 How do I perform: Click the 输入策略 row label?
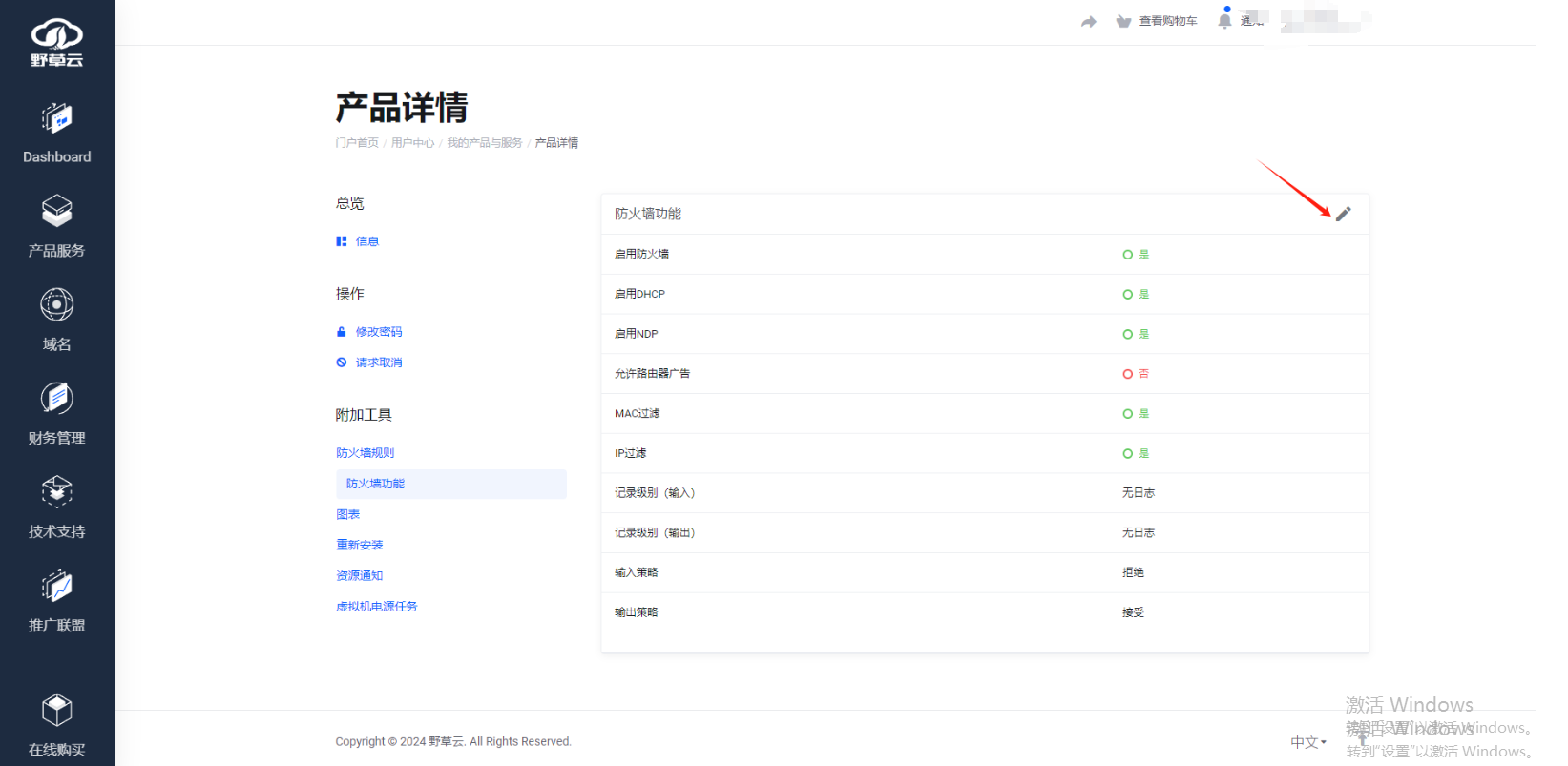[636, 572]
